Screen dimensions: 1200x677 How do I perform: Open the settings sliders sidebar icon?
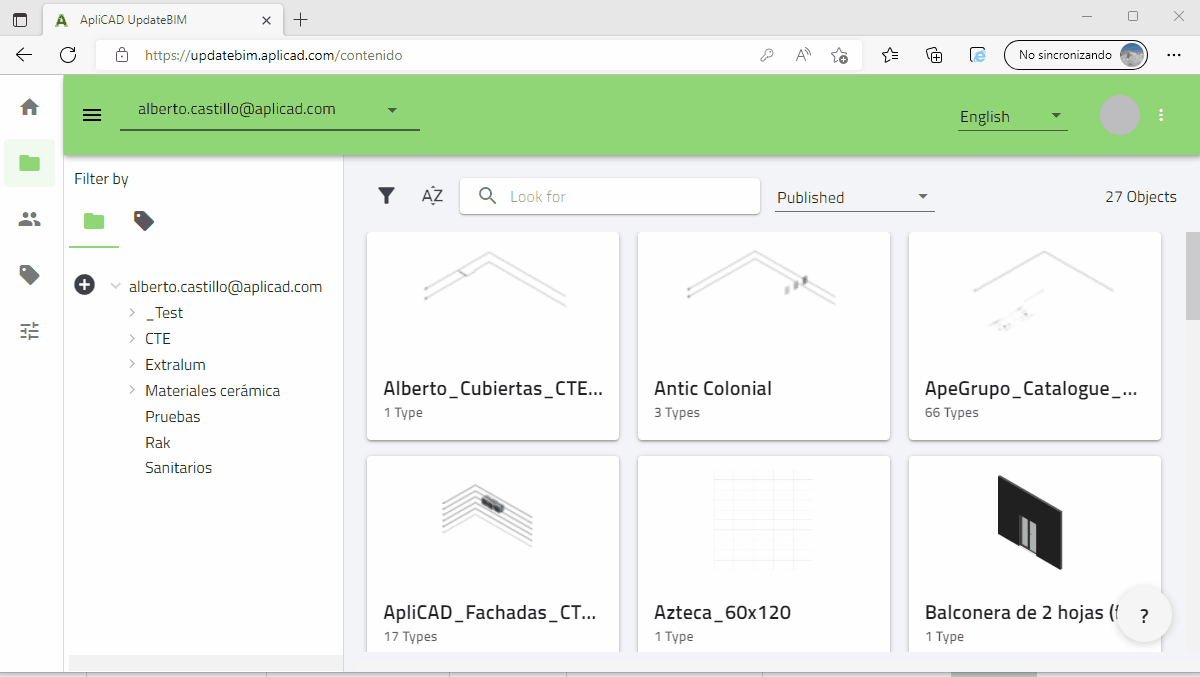coord(29,331)
